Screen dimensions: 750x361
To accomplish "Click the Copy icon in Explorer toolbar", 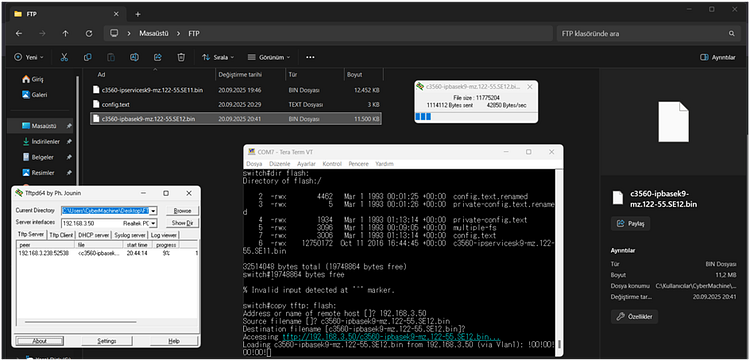I will (88, 57).
